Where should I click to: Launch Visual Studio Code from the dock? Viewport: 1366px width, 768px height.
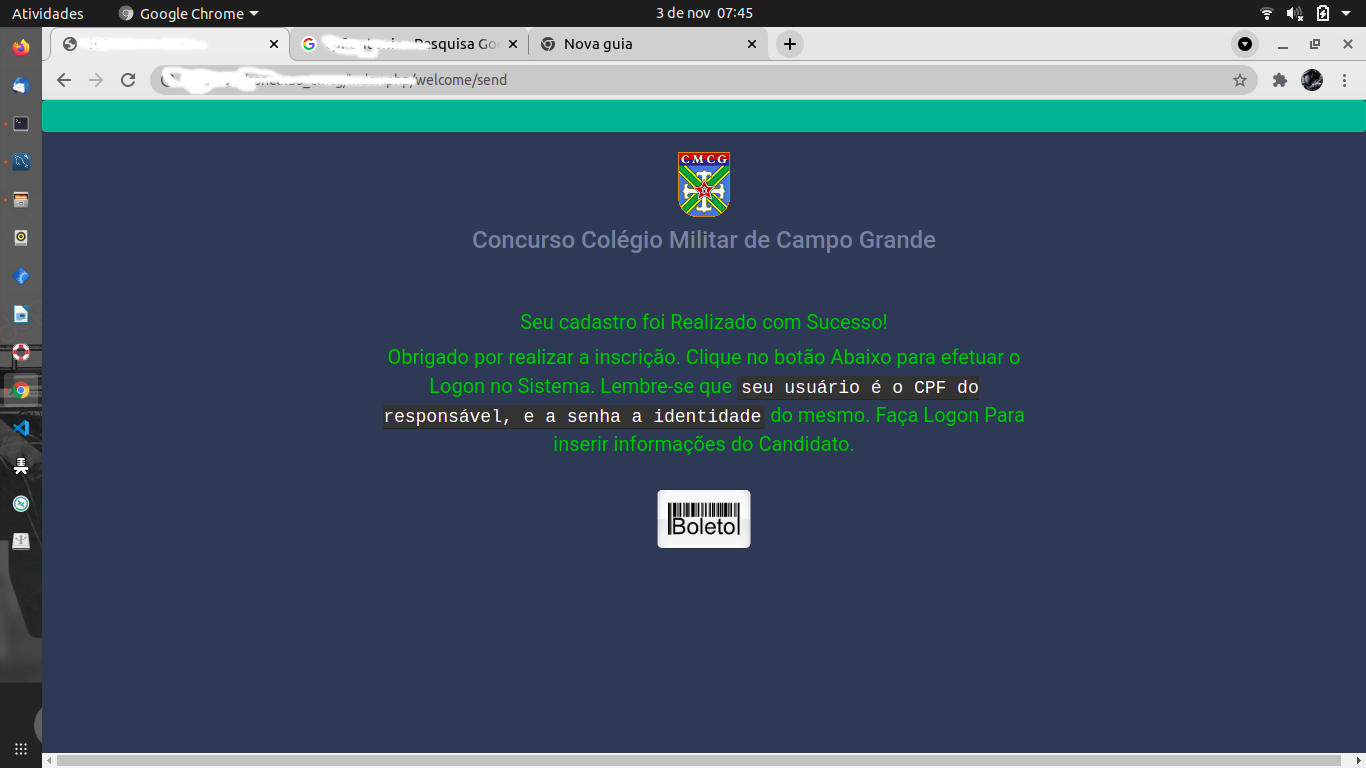(x=20, y=428)
